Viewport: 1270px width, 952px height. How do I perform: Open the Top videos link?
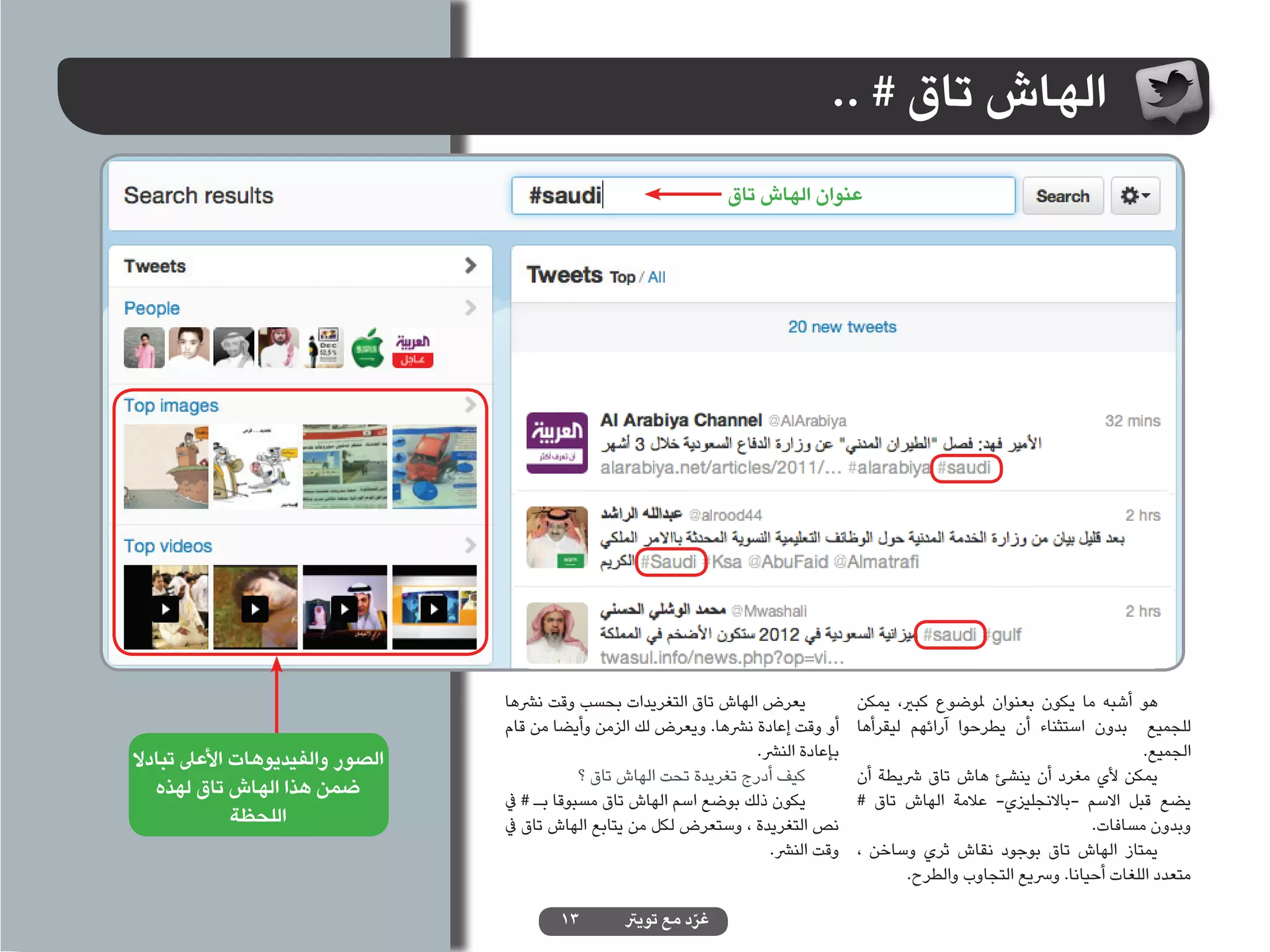[x=168, y=546]
